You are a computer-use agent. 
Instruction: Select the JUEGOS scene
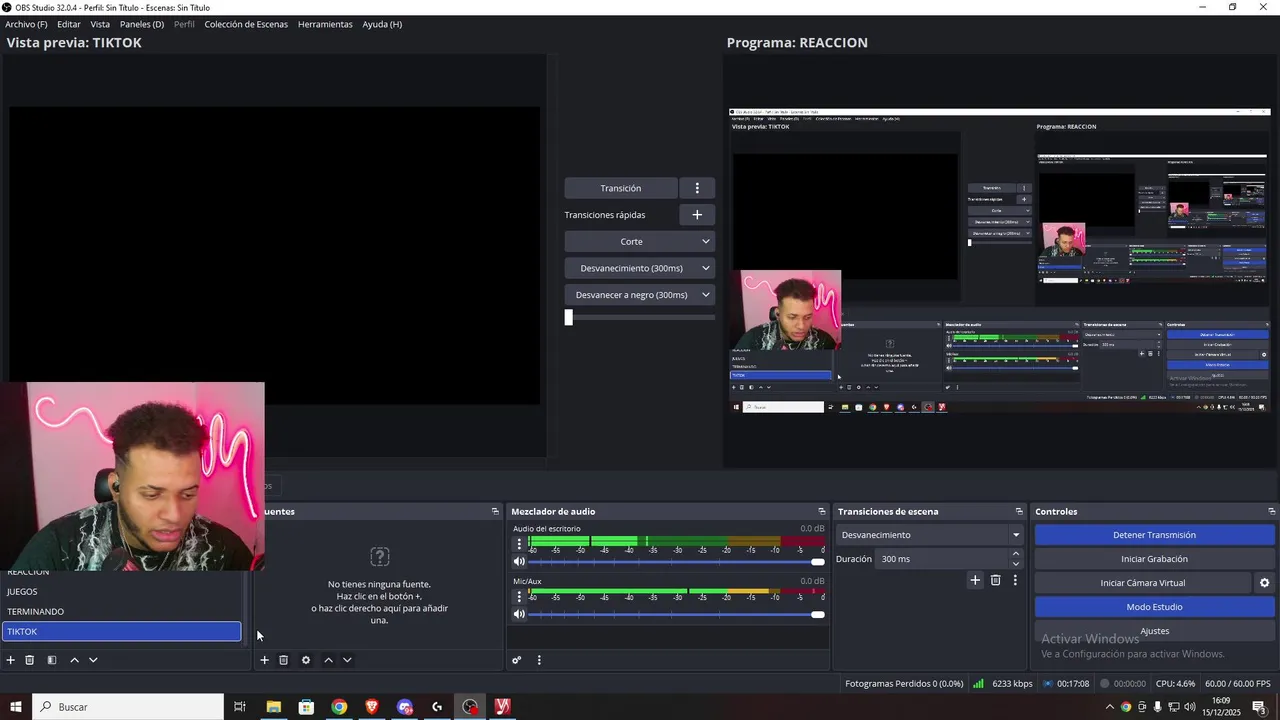pyautogui.click(x=121, y=592)
